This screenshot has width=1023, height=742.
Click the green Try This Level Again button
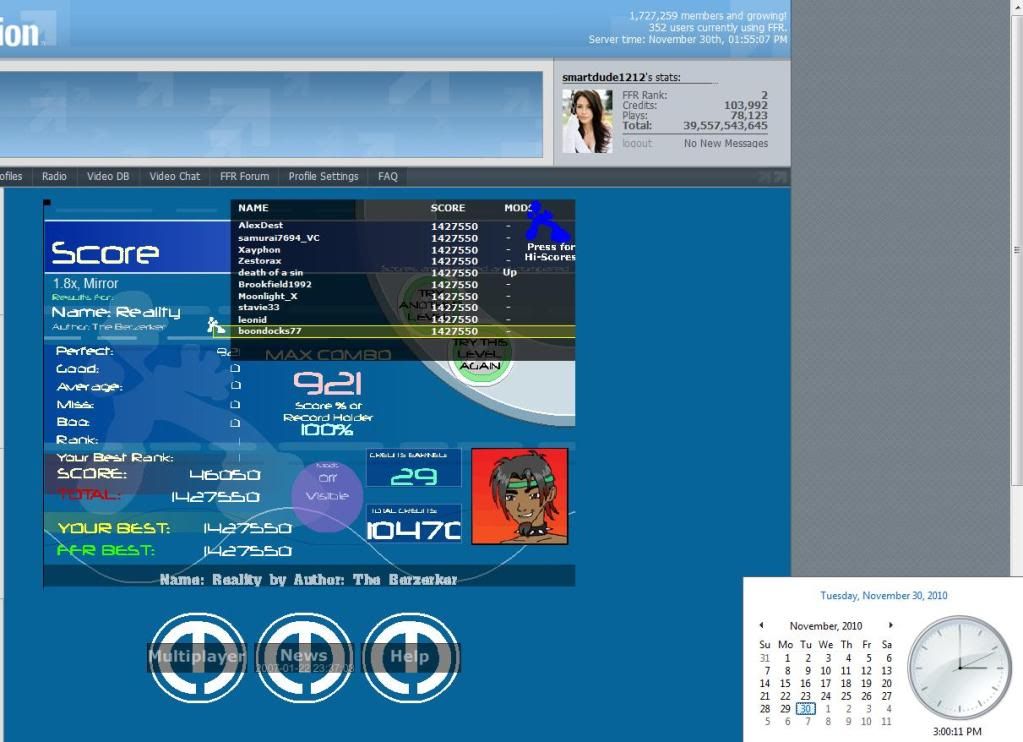coord(481,354)
